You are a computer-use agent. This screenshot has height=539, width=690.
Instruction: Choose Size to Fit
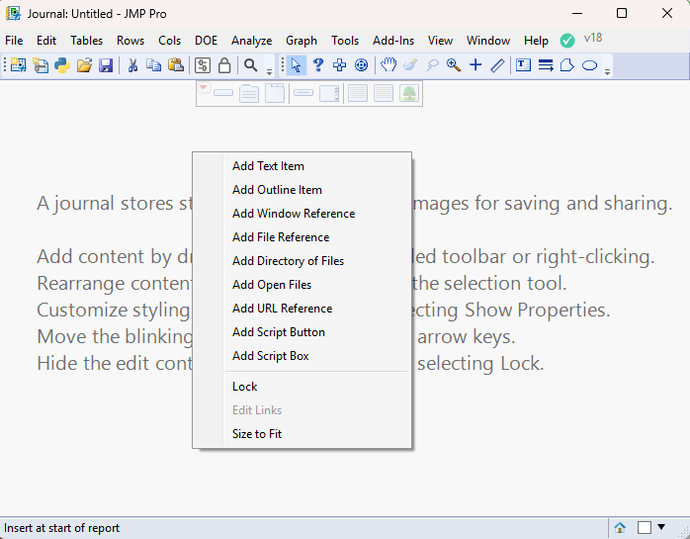point(302,434)
